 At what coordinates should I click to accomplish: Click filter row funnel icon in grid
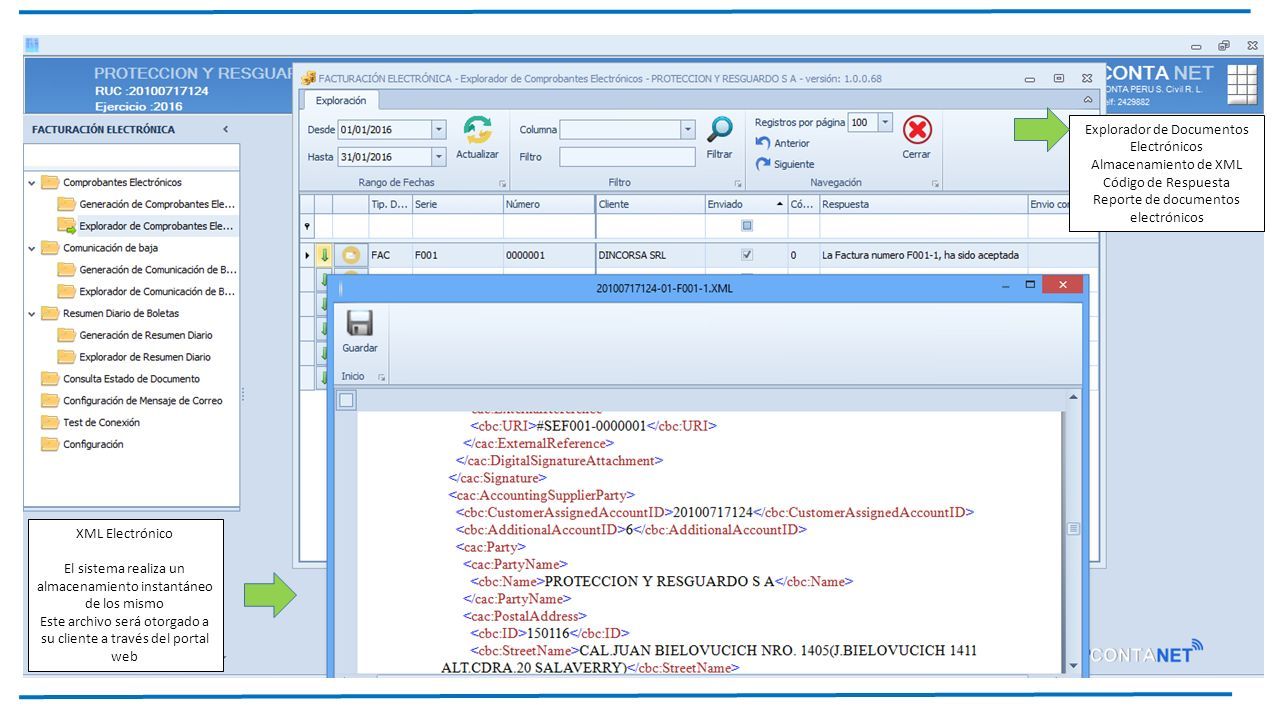308,226
